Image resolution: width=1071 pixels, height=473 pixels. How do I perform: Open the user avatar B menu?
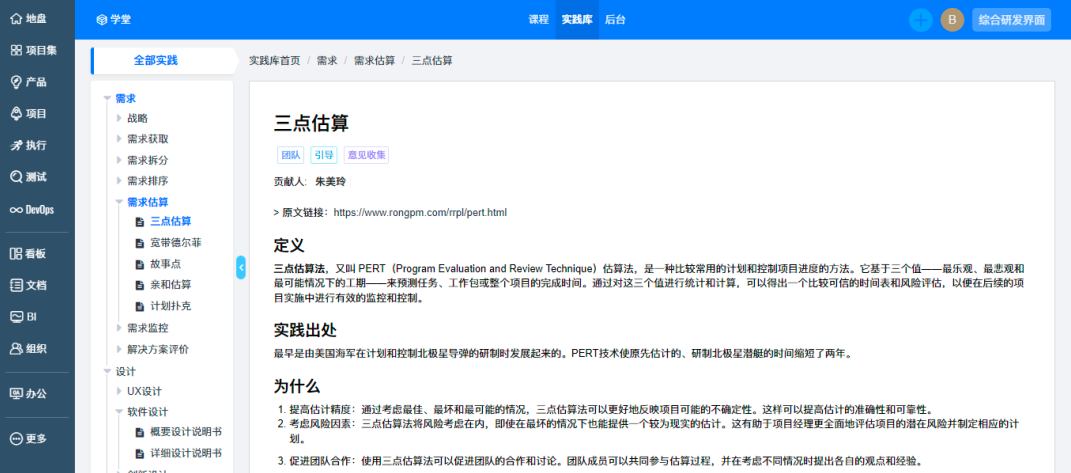(952, 20)
